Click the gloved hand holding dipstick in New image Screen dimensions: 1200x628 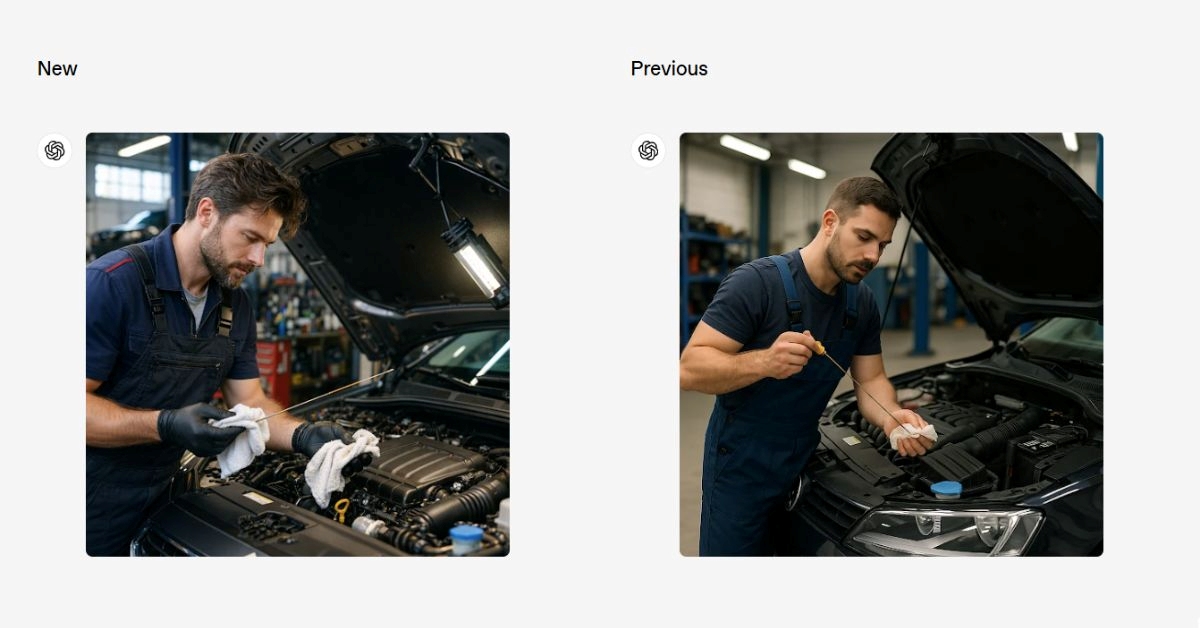200,429
